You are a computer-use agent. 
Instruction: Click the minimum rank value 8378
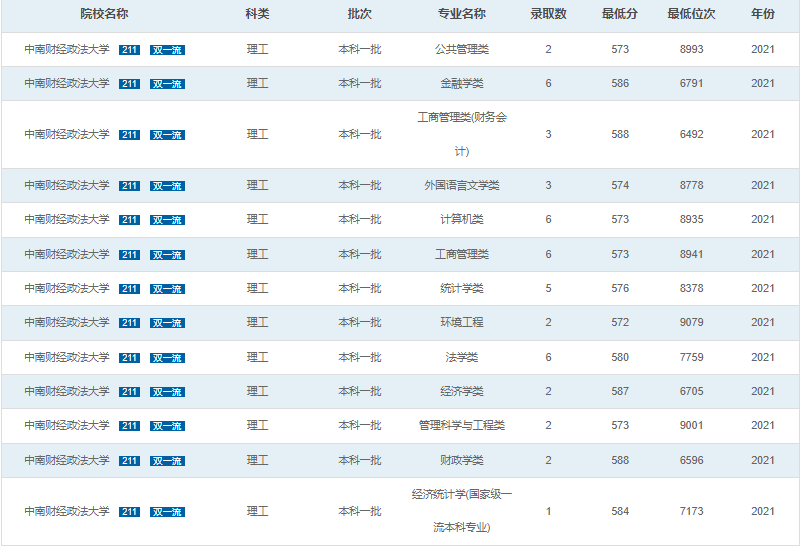[x=692, y=289]
